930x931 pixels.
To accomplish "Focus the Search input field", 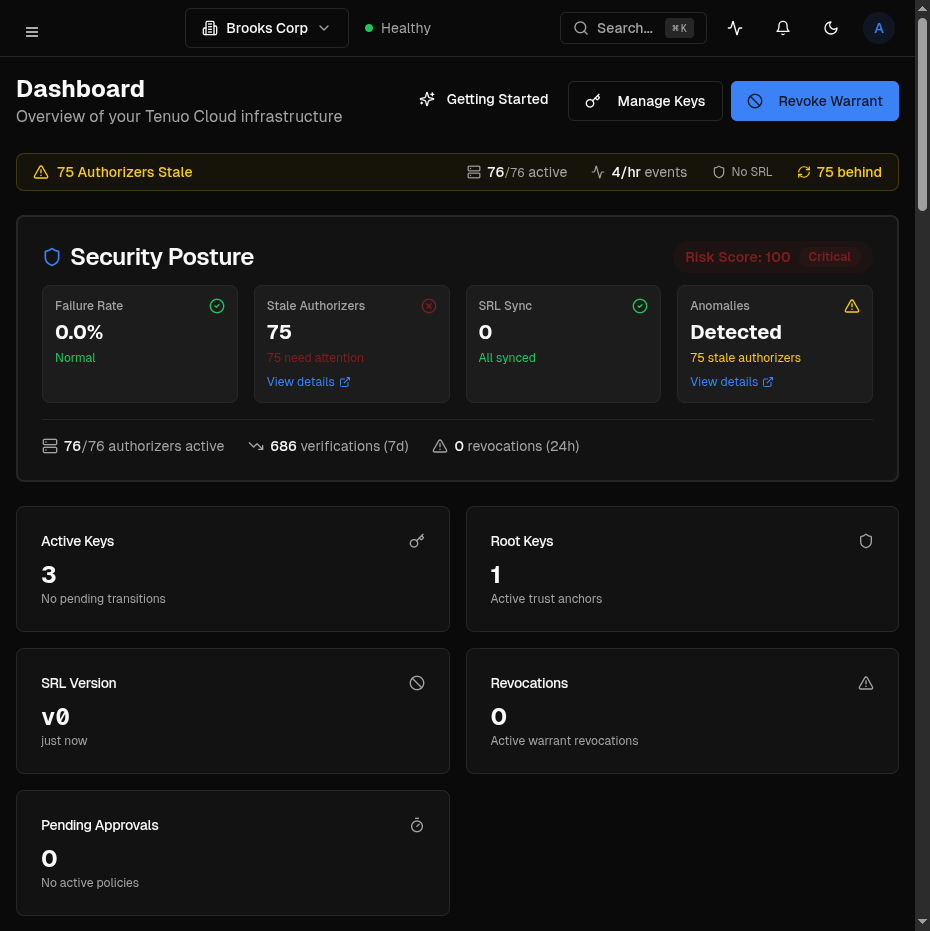I will [x=633, y=28].
